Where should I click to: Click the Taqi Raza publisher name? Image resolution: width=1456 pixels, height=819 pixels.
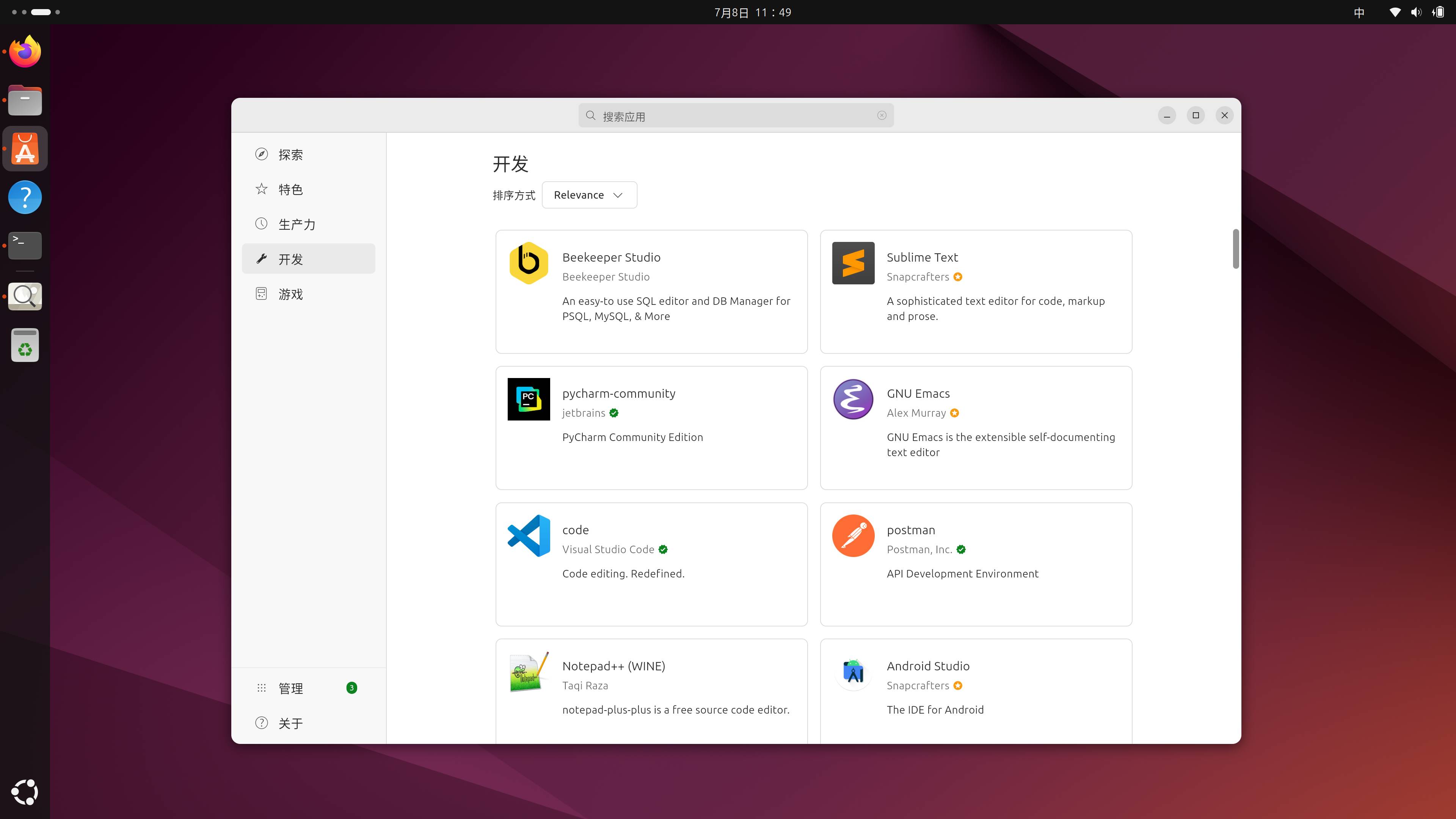pos(585,686)
